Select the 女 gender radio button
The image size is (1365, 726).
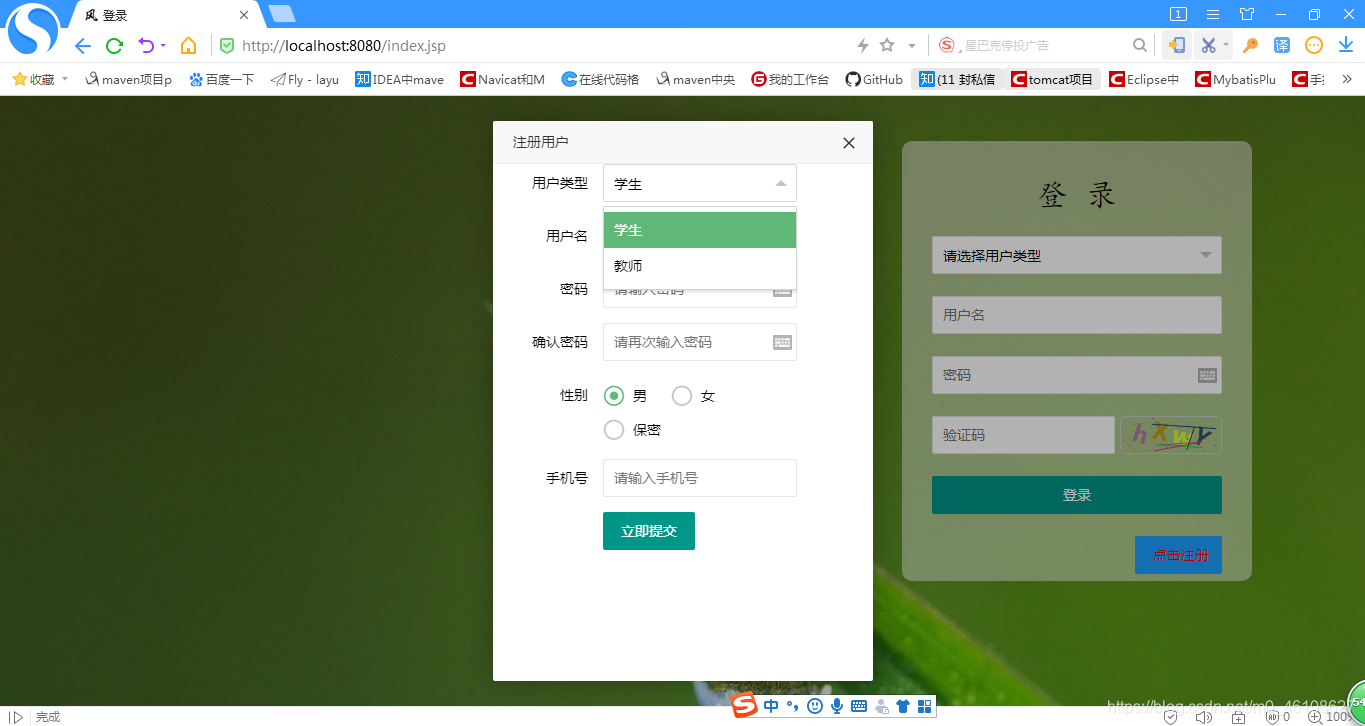click(x=682, y=396)
